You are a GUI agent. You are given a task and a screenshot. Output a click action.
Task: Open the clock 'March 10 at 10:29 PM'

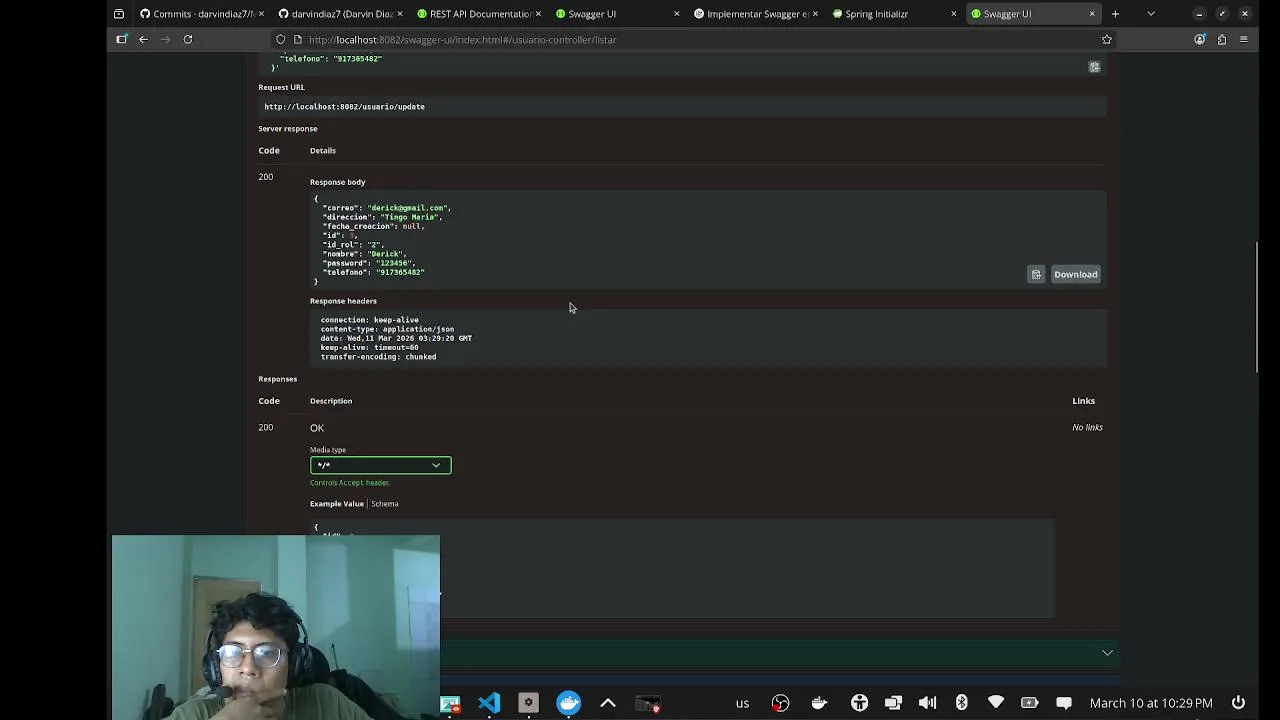[x=1151, y=703]
